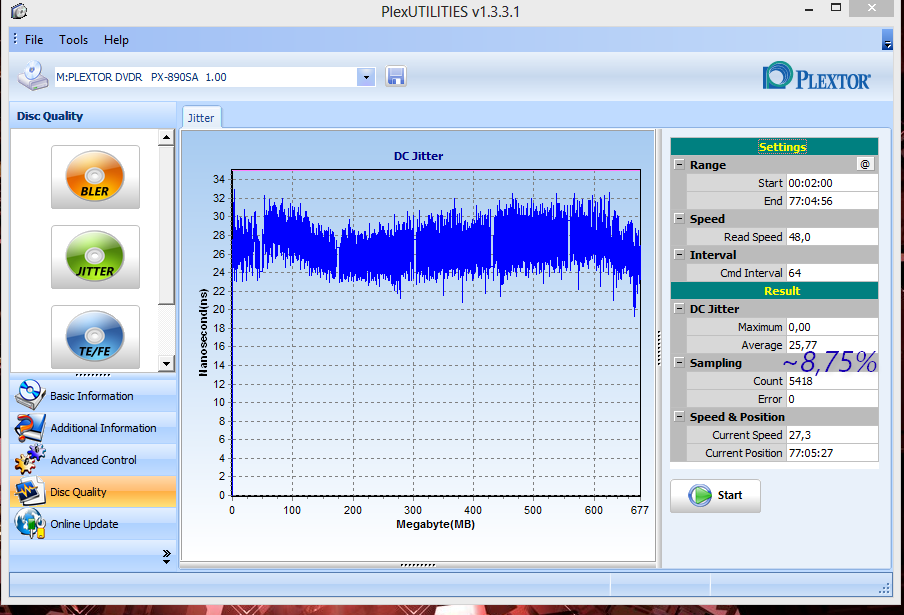This screenshot has height=615, width=904.
Task: Open Online Update section
Action: coord(93,524)
